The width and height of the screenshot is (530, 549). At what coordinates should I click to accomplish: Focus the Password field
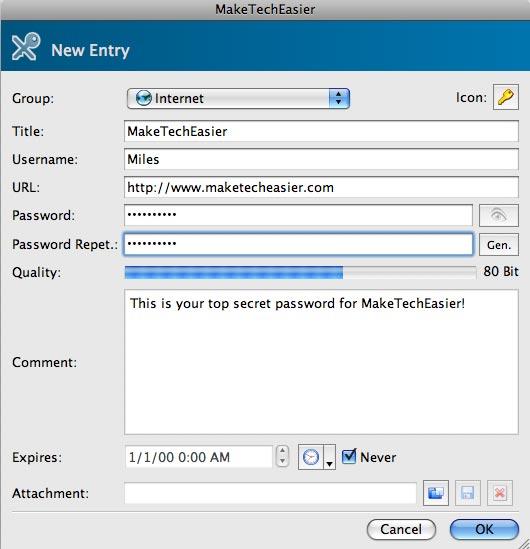(x=298, y=215)
